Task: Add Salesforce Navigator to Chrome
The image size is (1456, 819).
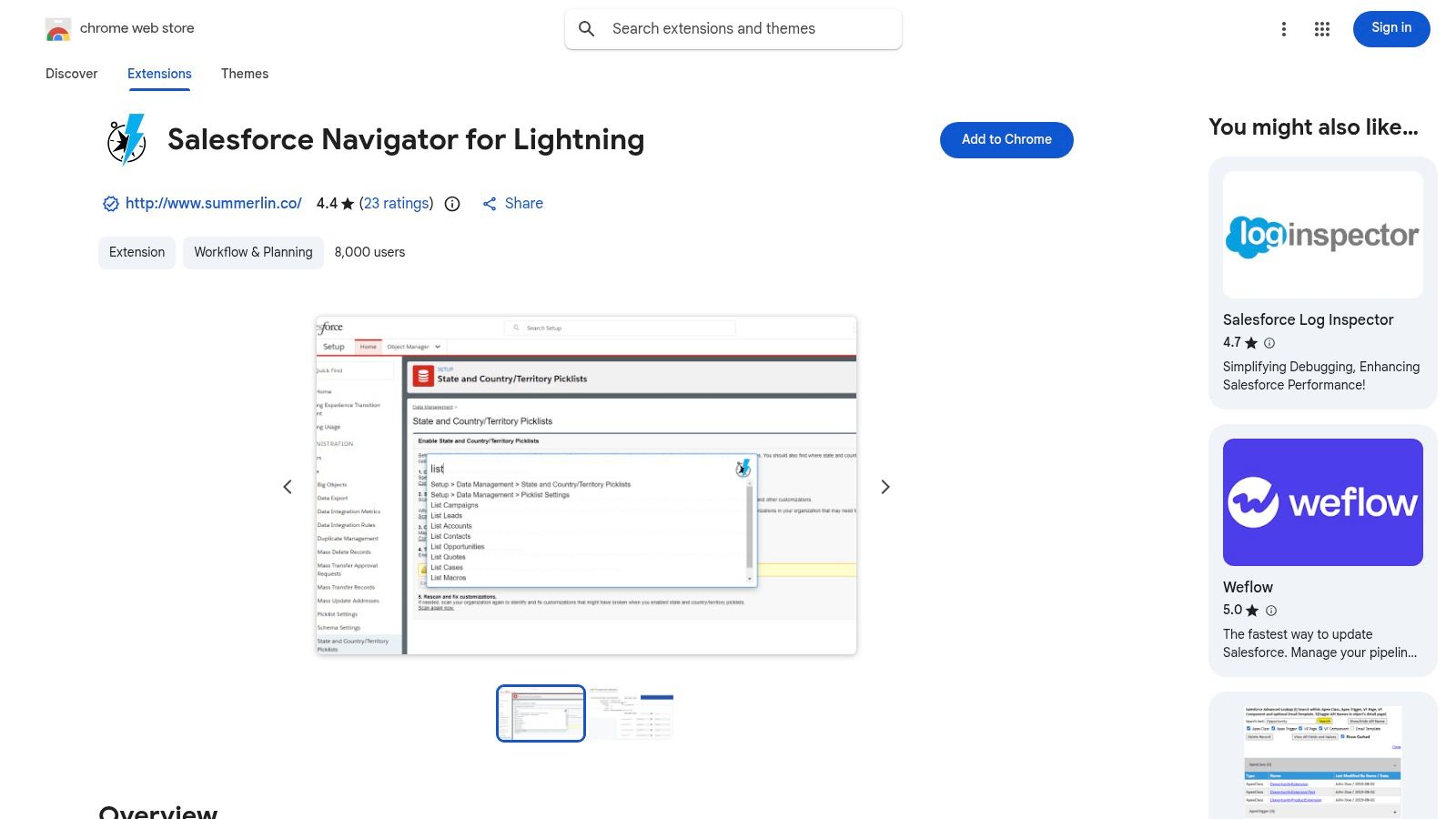Action: (x=1006, y=139)
